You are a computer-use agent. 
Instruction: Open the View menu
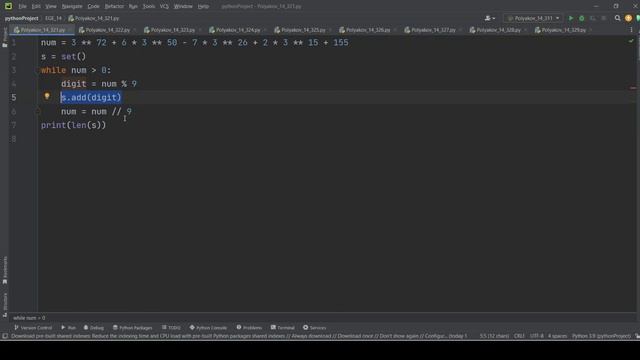[x=51, y=7]
